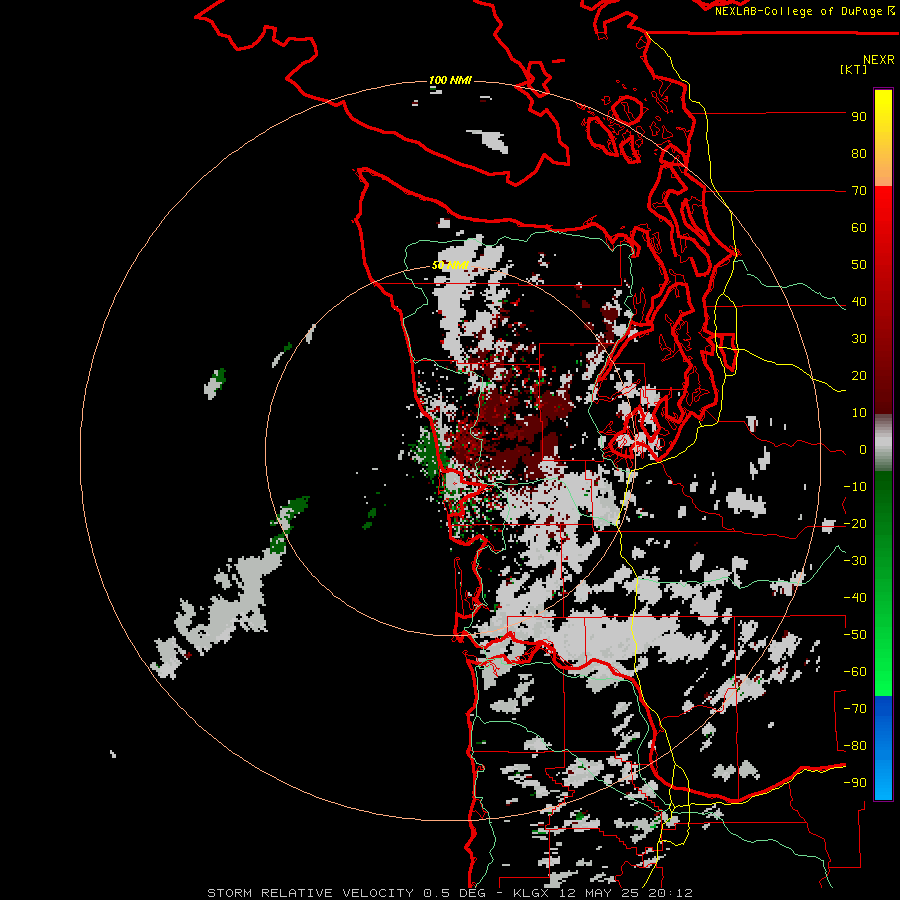900x900 pixels.
Task: Click the 100 NMI range ring label
Action: 451,80
